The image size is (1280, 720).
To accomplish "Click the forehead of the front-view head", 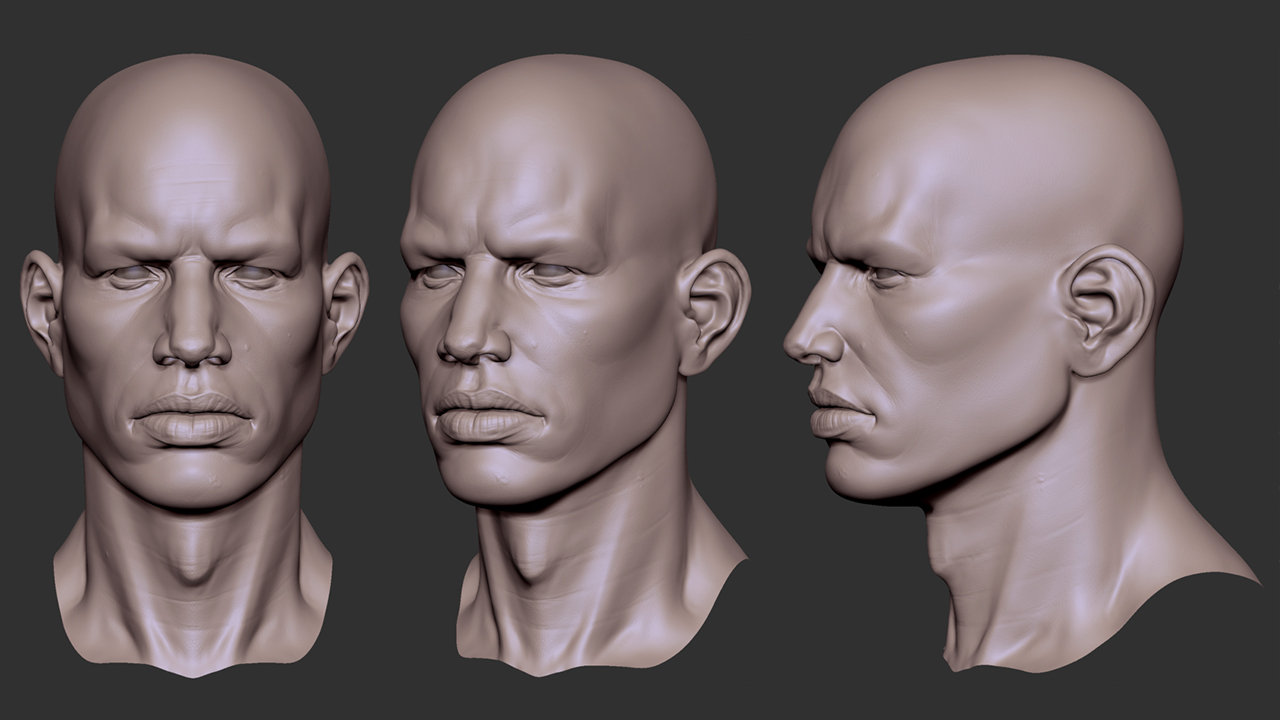I will tap(190, 180).
